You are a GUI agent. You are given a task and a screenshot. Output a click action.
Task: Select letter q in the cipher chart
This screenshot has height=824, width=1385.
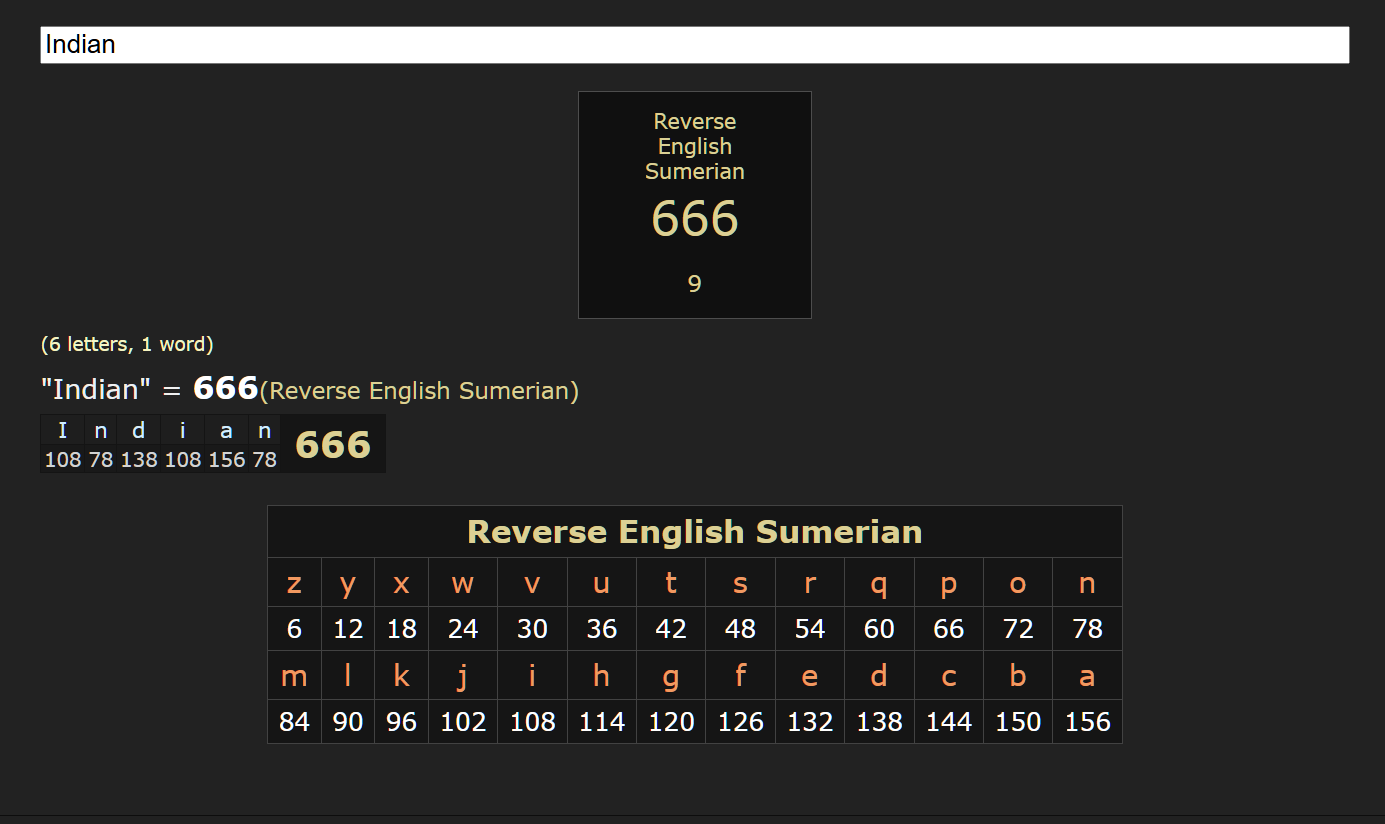(879, 584)
